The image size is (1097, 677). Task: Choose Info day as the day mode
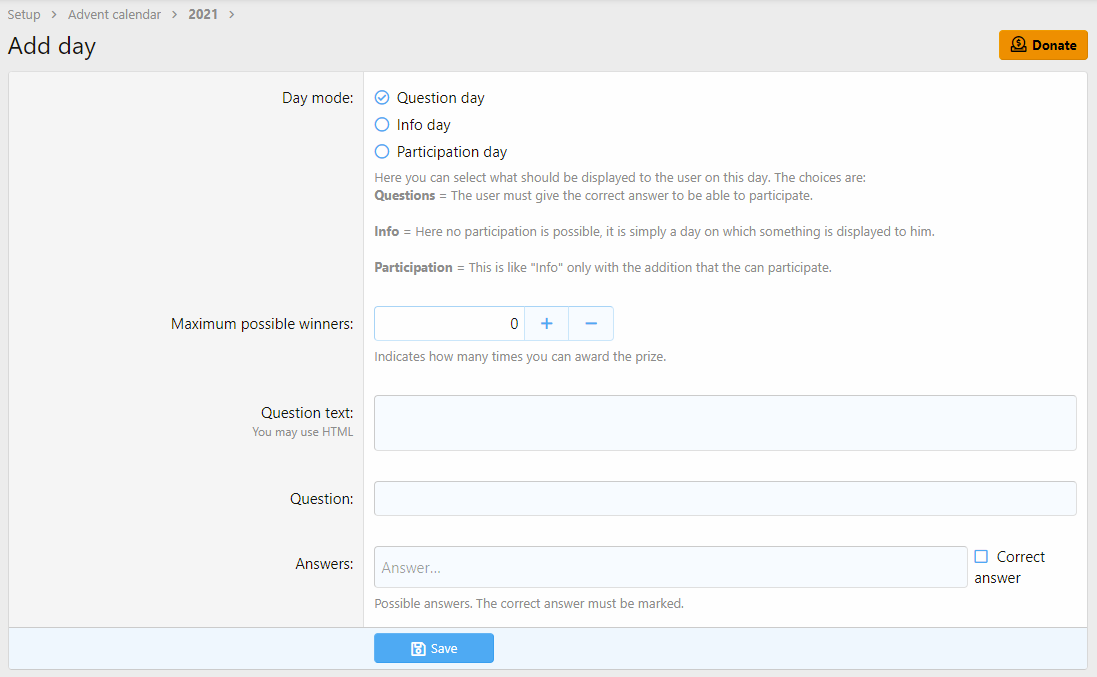point(382,125)
